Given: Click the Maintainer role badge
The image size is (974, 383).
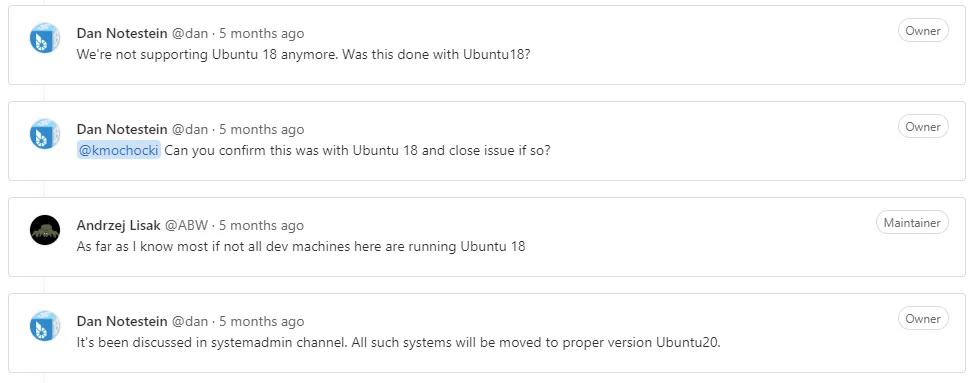Looking at the screenshot, I should click(x=913, y=222).
